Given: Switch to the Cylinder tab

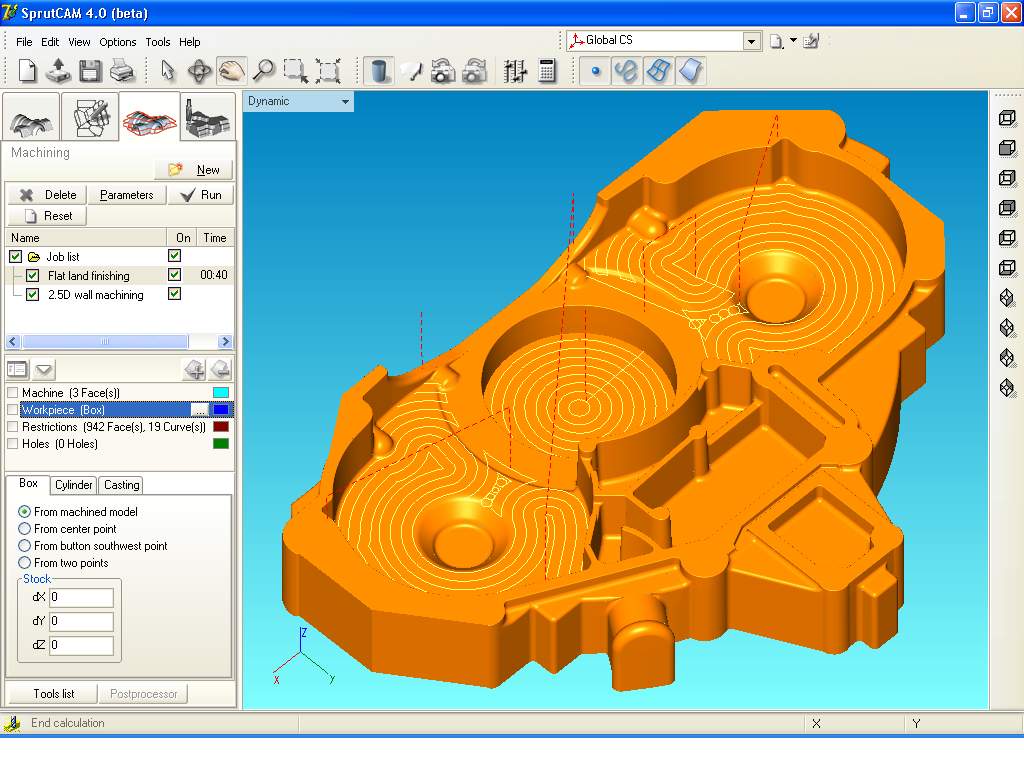Looking at the screenshot, I should pyautogui.click(x=74, y=485).
